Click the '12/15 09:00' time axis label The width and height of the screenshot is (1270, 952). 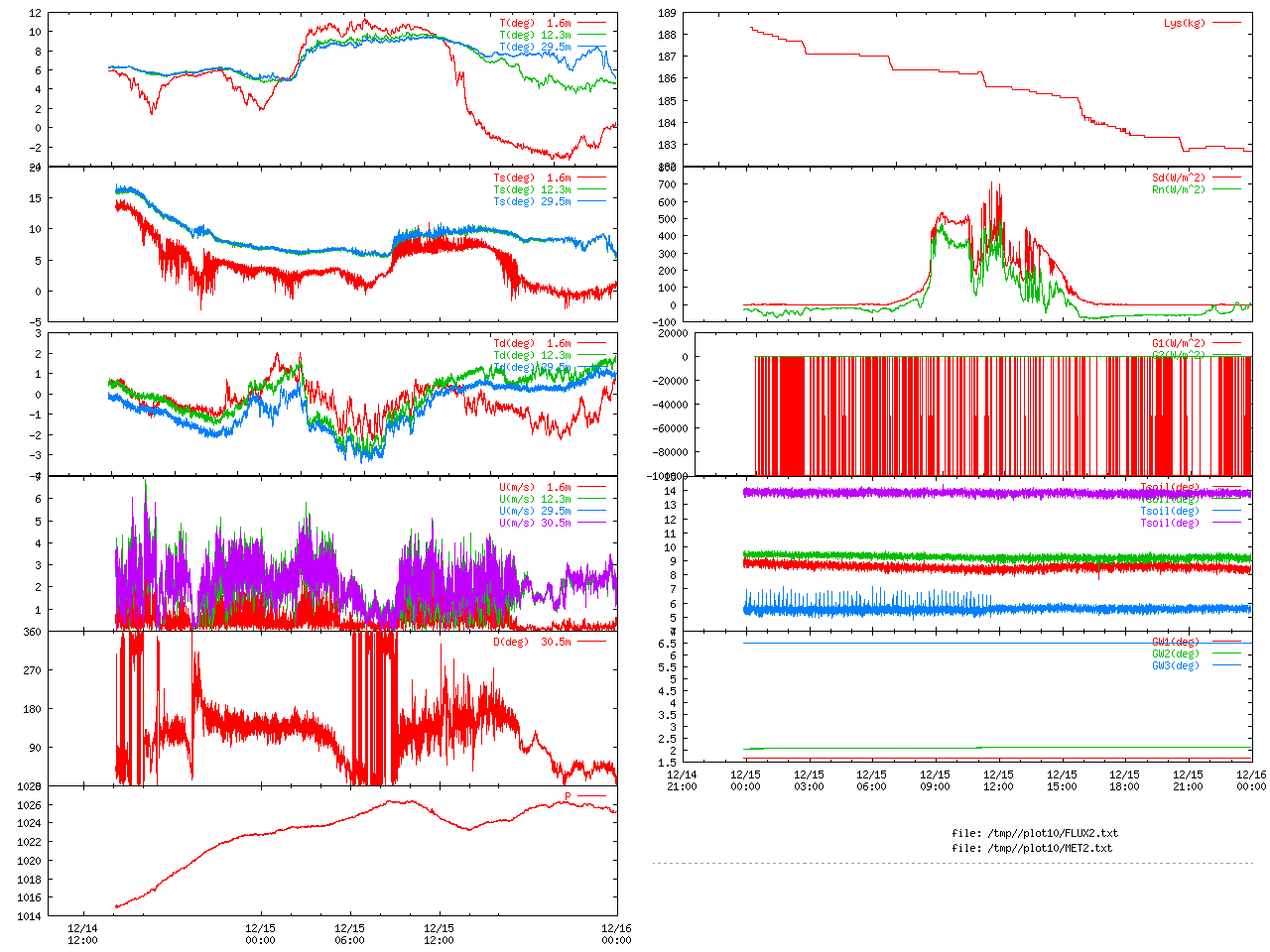click(935, 780)
